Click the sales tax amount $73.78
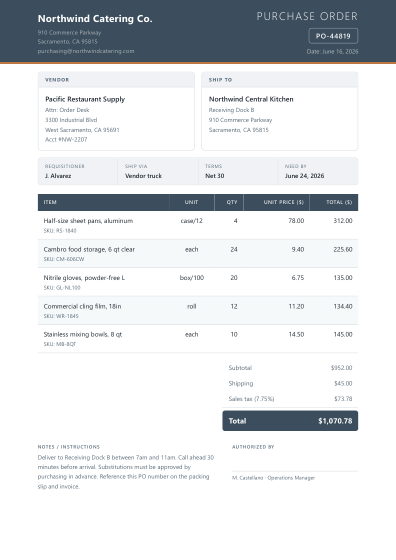Viewport: 396px width, 560px height. [343, 399]
